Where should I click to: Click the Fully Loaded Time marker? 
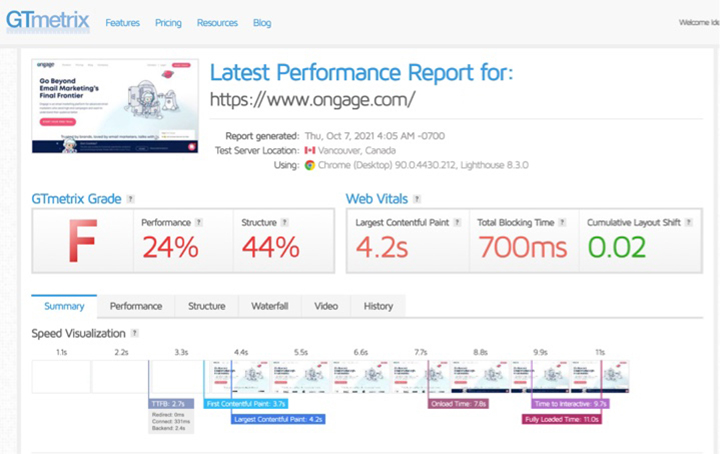pyautogui.click(x=561, y=420)
